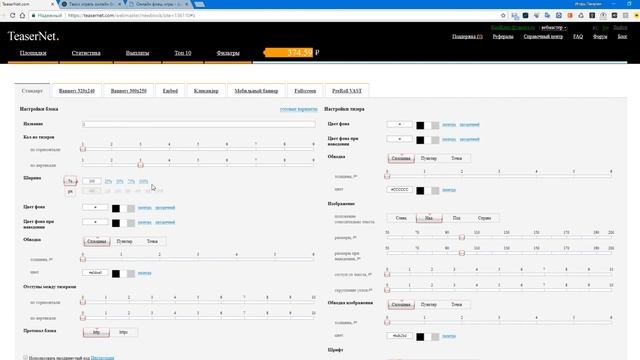Image resolution: width=640 pixels, height=360 pixels.
Task: Open the Рефералы link
Action: coord(503,37)
